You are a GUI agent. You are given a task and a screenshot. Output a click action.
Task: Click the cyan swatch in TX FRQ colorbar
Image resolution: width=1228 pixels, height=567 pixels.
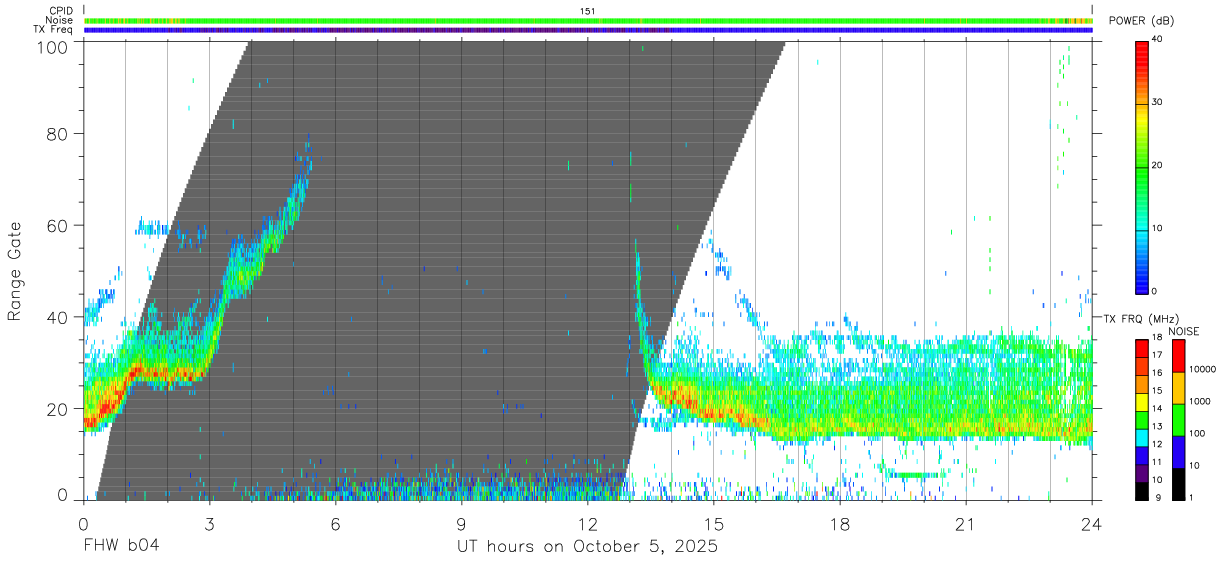pos(1142,439)
